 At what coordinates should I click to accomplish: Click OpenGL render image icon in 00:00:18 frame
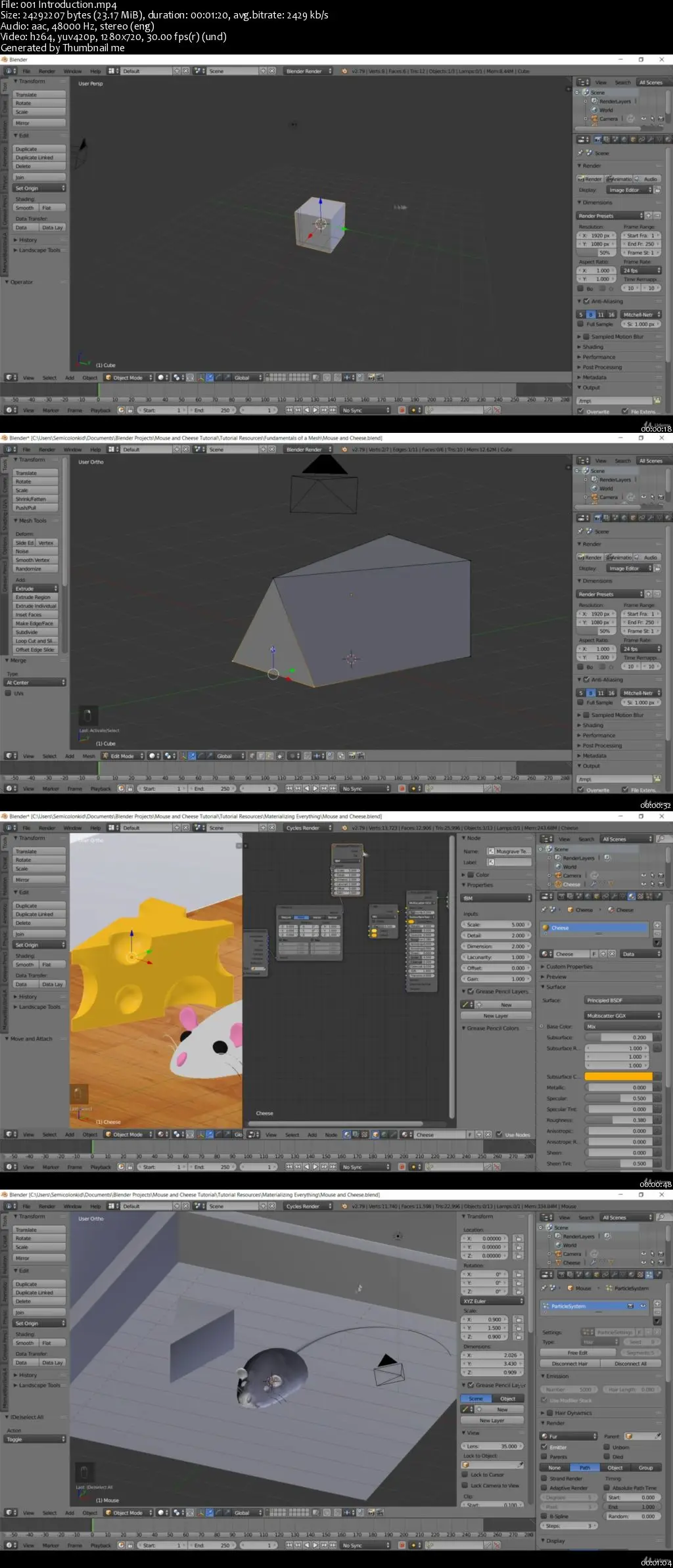pyautogui.click(x=371, y=378)
